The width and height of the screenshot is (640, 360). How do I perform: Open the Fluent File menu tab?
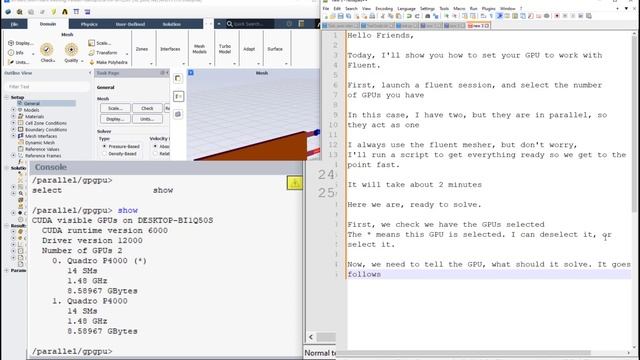pyautogui.click(x=14, y=24)
